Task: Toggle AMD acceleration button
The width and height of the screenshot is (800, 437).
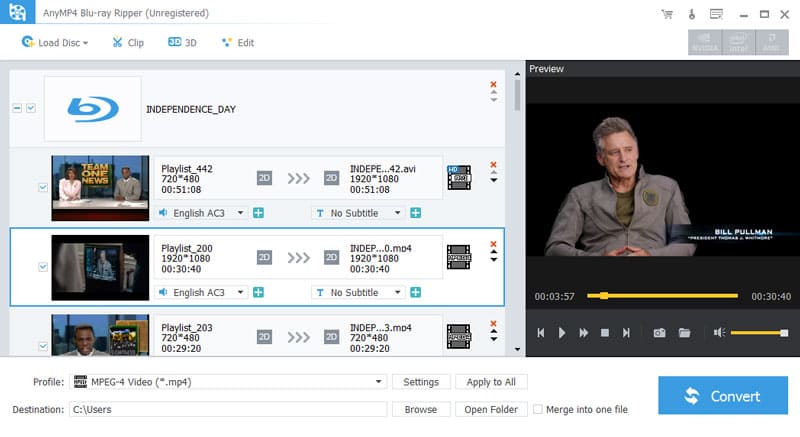Action: 772,42
